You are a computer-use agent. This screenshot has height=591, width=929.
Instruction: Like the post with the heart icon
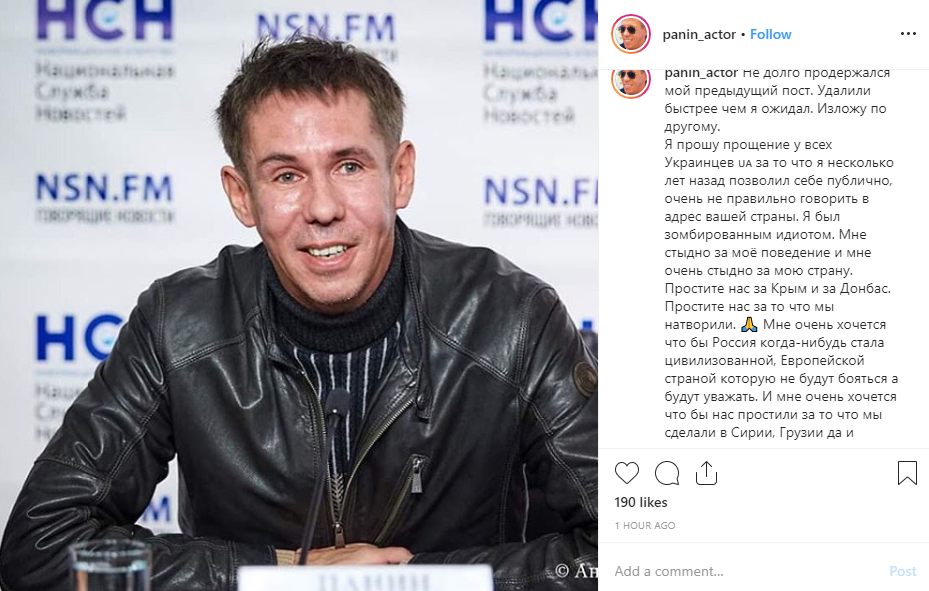click(x=627, y=473)
